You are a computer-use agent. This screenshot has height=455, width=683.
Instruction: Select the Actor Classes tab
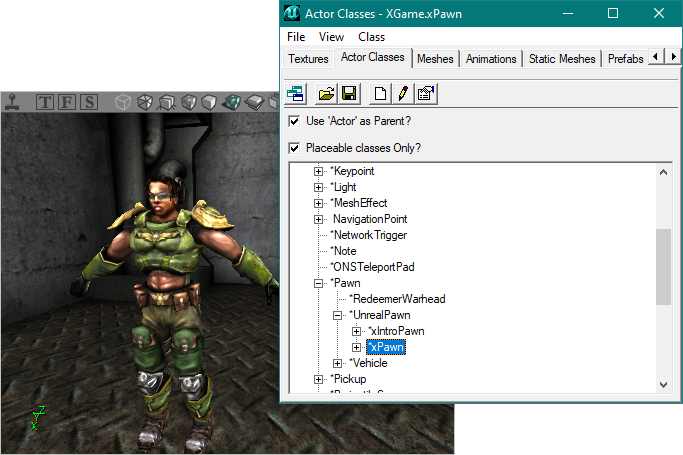pyautogui.click(x=372, y=57)
